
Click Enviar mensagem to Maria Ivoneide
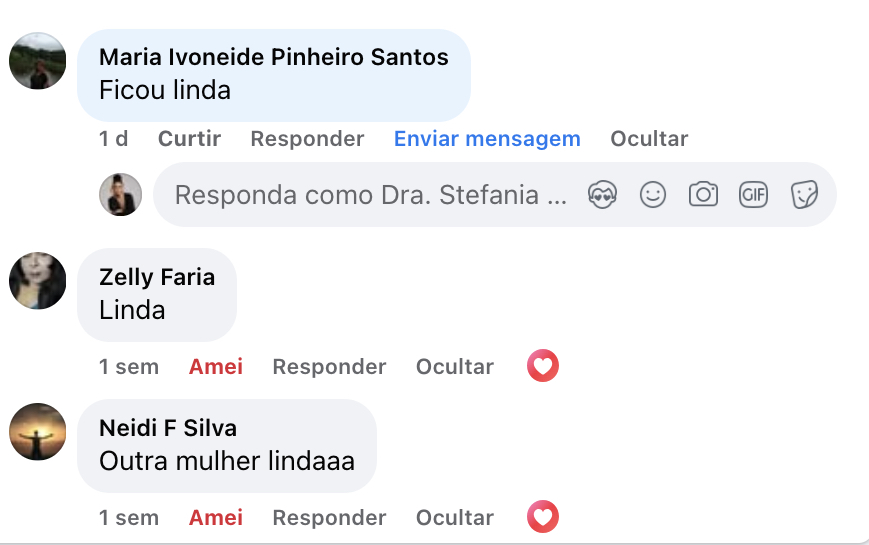[x=487, y=139]
